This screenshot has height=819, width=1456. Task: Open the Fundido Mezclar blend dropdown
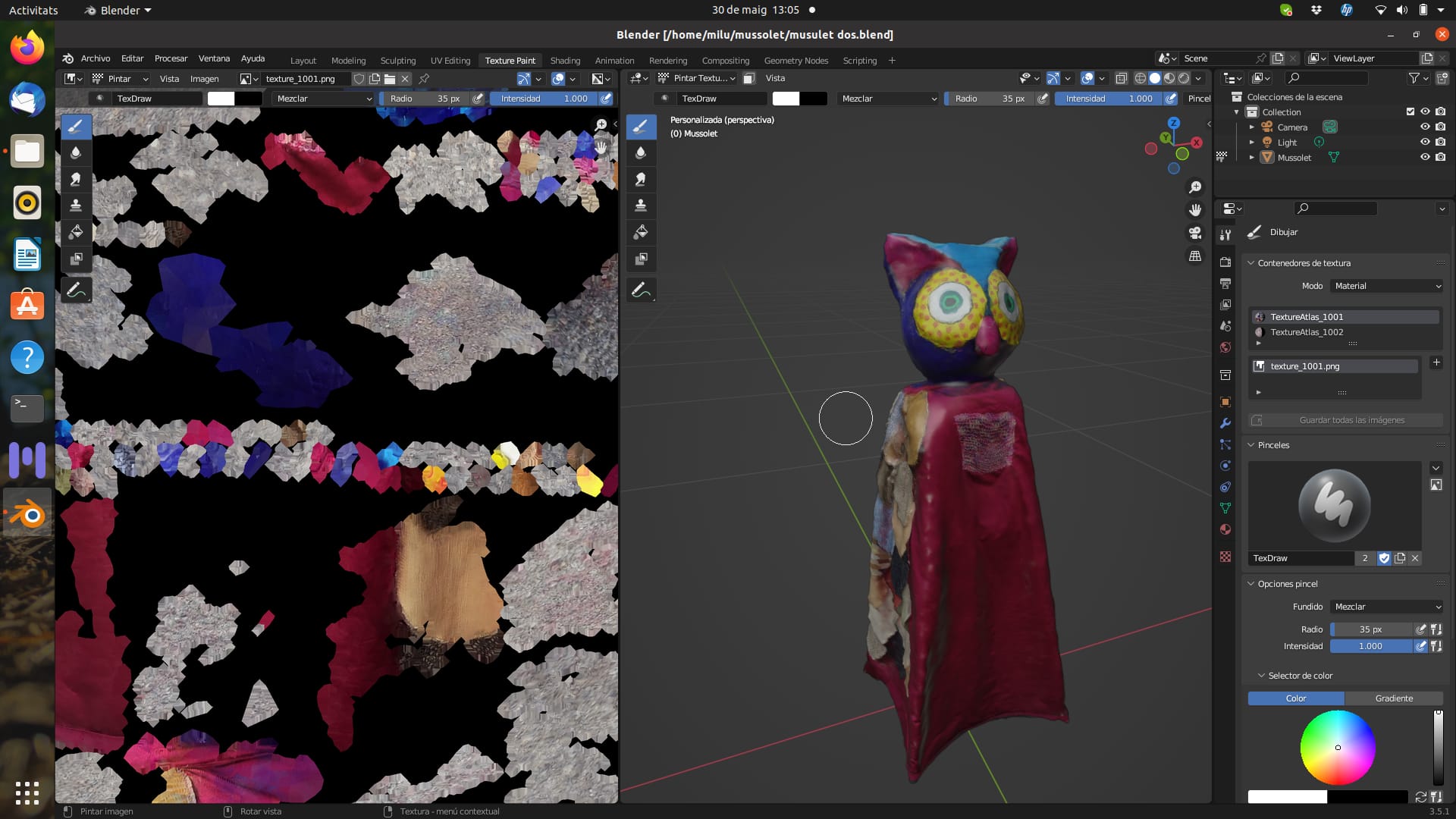pyautogui.click(x=1387, y=607)
